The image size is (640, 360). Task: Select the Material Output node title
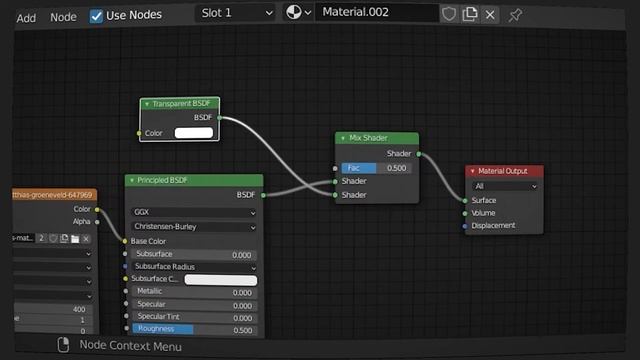(503, 171)
